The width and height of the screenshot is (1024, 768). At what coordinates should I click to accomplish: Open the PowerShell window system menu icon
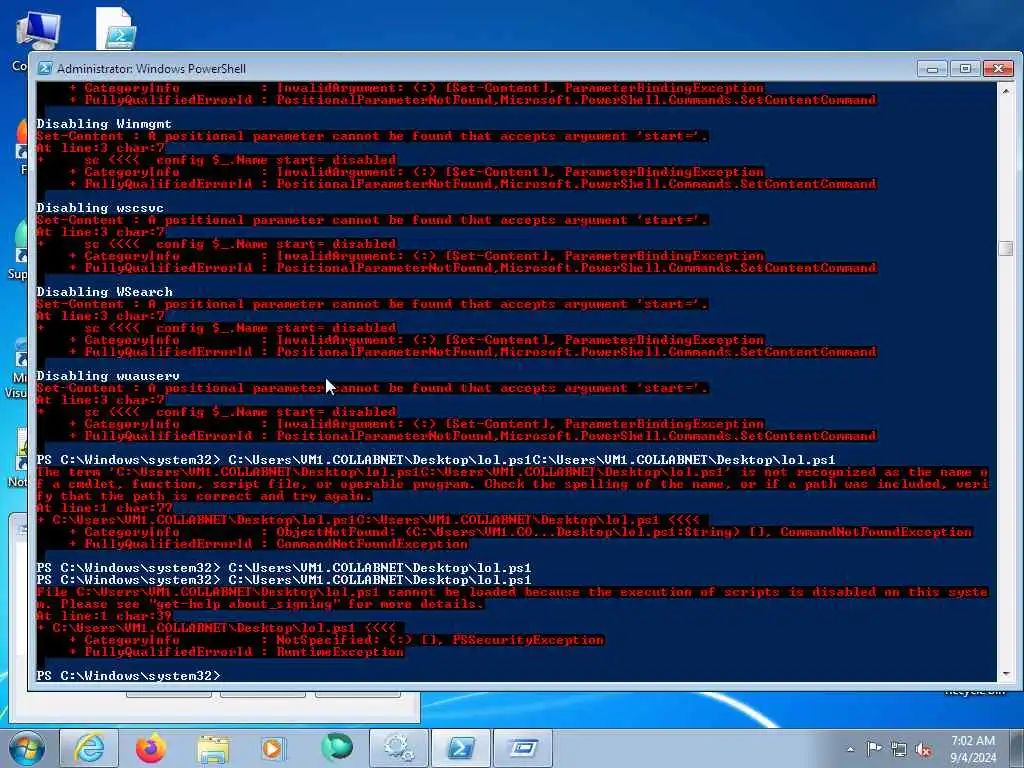(45, 68)
